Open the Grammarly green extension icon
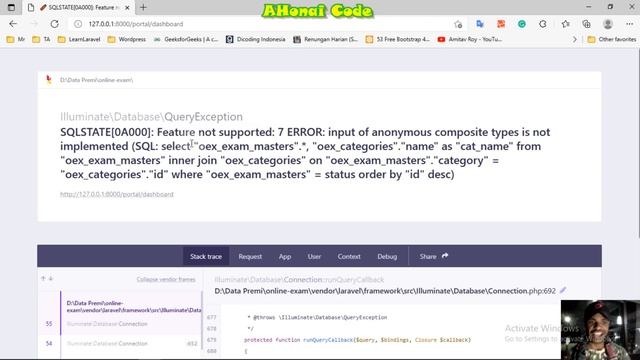 pyautogui.click(x=522, y=24)
